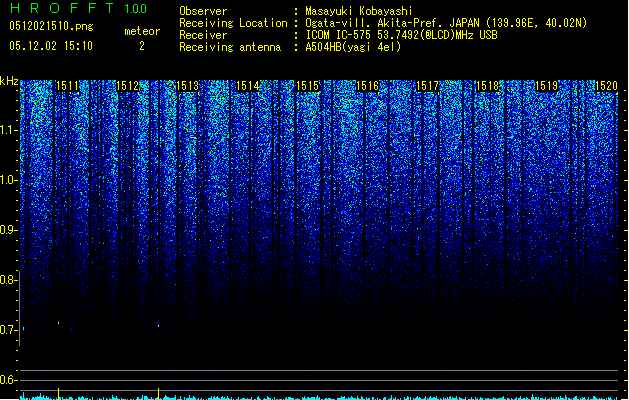
Task: Click the 1515 time marker label
Action: (307, 86)
